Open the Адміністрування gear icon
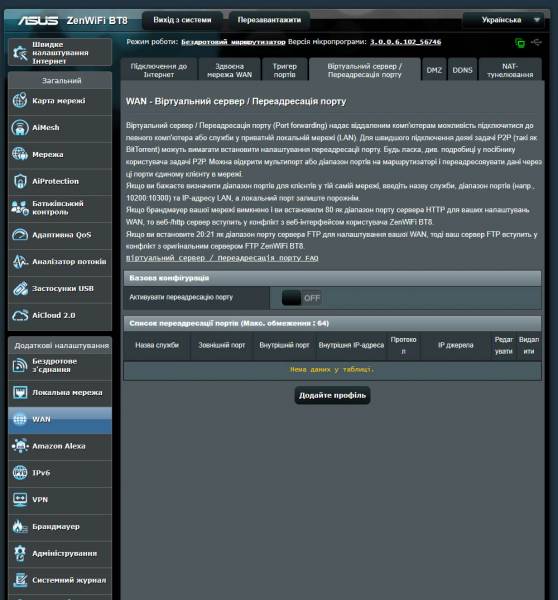 pyautogui.click(x=20, y=553)
